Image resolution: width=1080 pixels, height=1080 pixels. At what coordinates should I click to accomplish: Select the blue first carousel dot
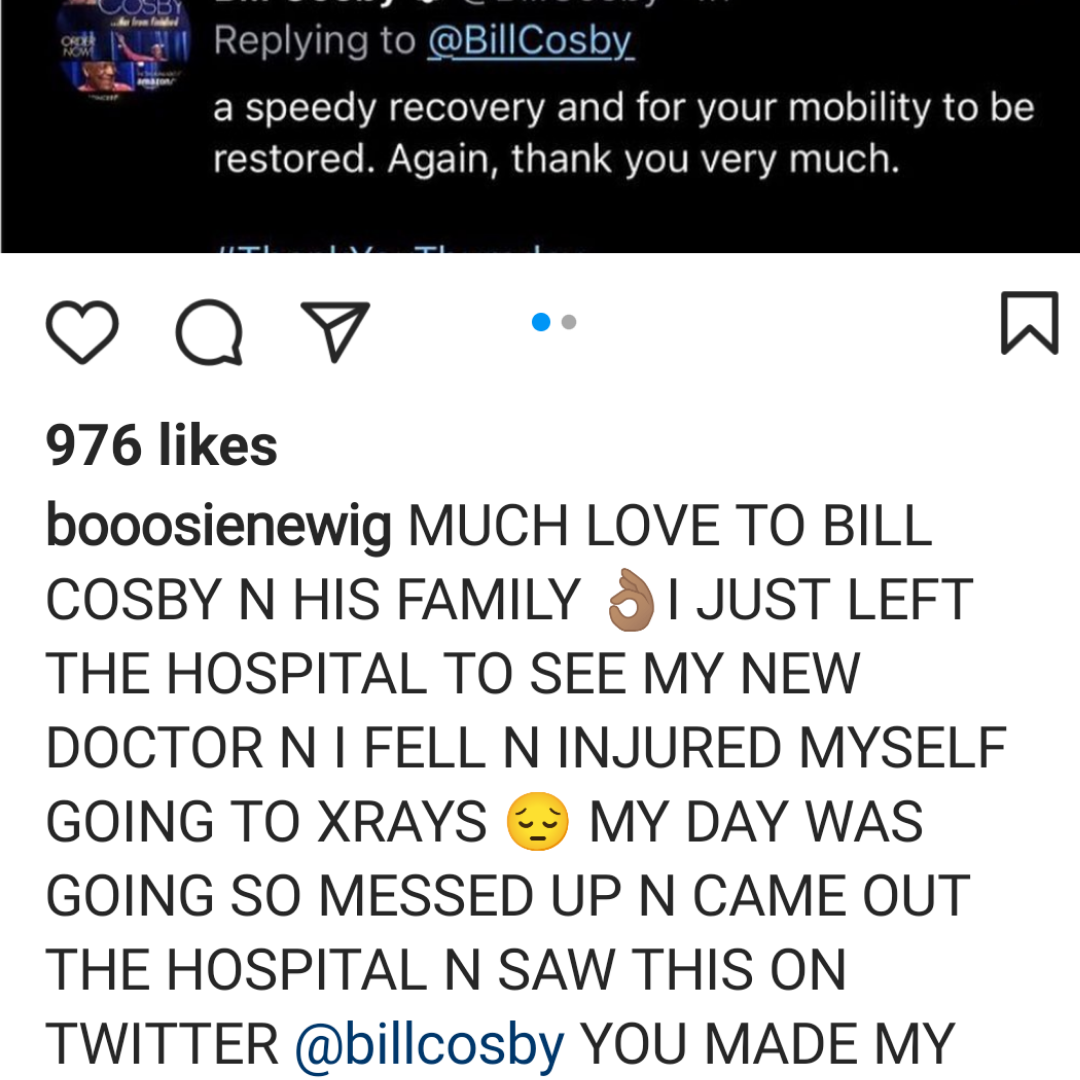(541, 322)
